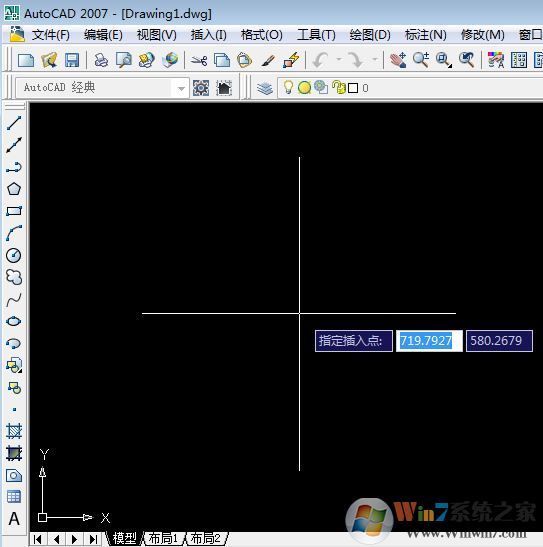Click the Insert Block tool
The width and height of the screenshot is (543, 547).
14,365
